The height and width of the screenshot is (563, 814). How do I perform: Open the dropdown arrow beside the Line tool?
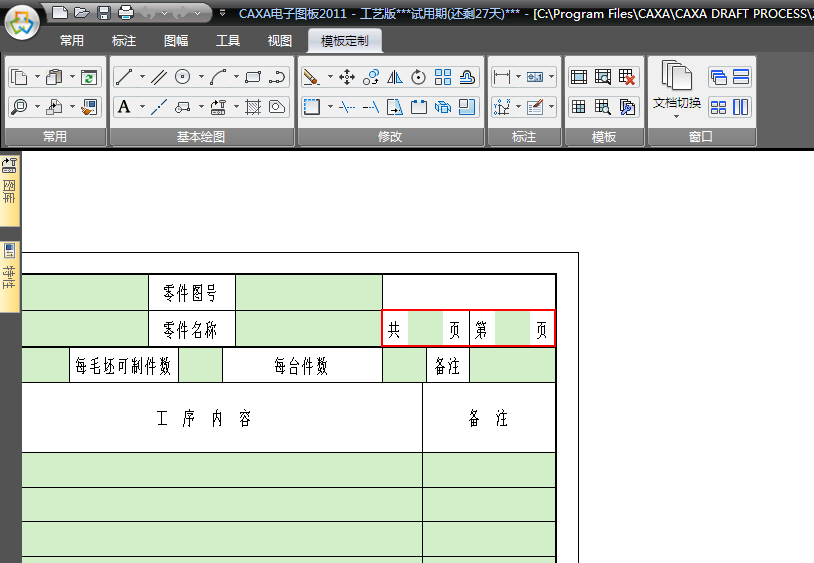click(142, 77)
